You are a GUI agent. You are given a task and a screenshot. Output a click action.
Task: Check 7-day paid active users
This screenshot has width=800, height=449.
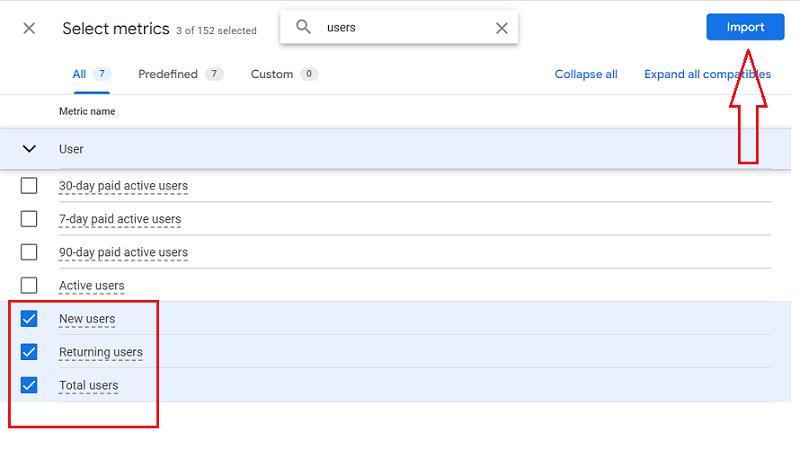point(29,219)
